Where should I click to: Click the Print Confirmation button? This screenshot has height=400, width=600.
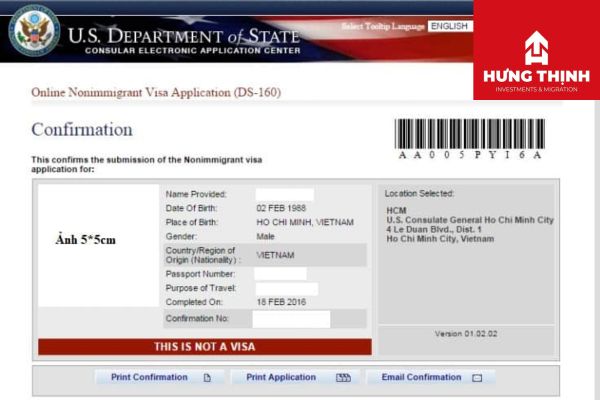pyautogui.click(x=160, y=377)
